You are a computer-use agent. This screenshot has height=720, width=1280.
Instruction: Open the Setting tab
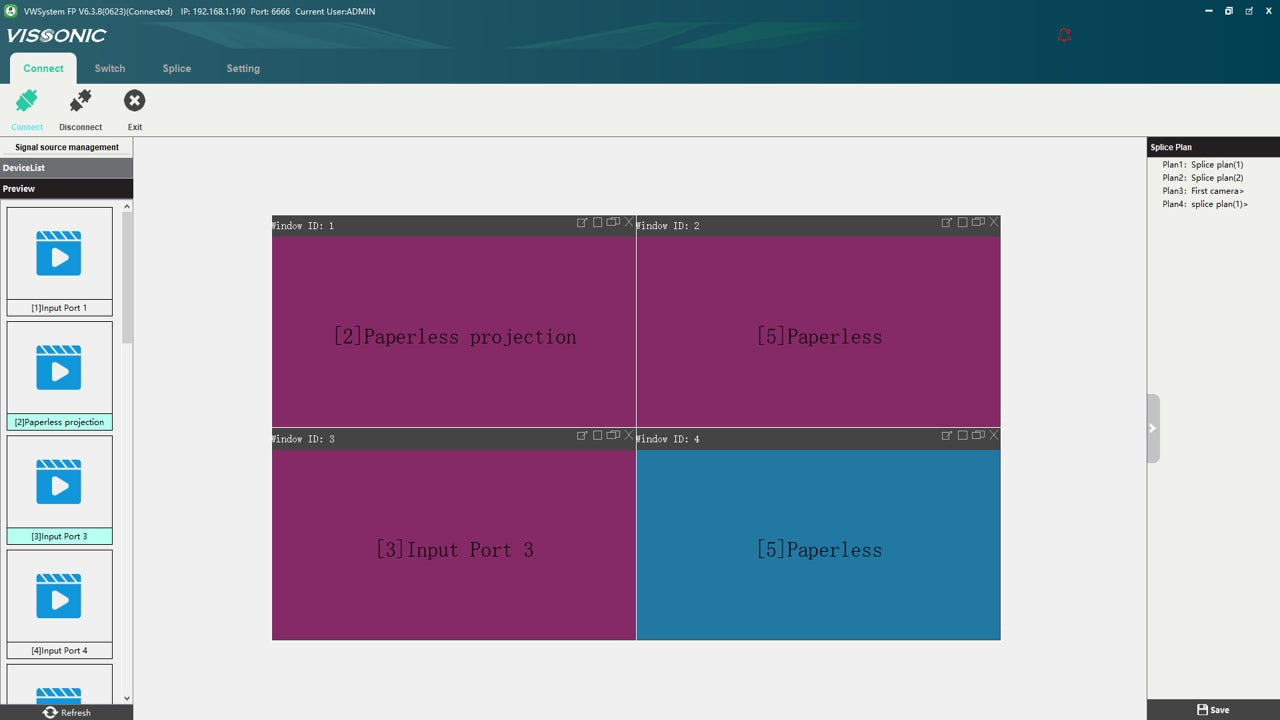point(243,69)
